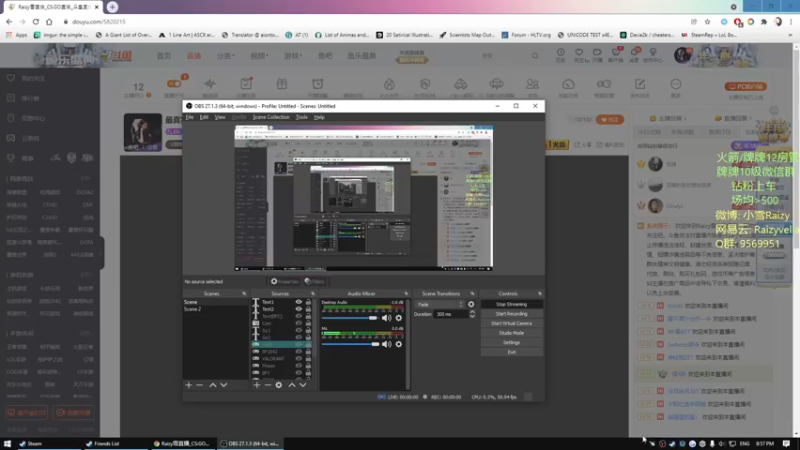Move the scene down with the Scenes down arrow
Image resolution: width=800 pixels, height=450 pixels.
tap(223, 385)
